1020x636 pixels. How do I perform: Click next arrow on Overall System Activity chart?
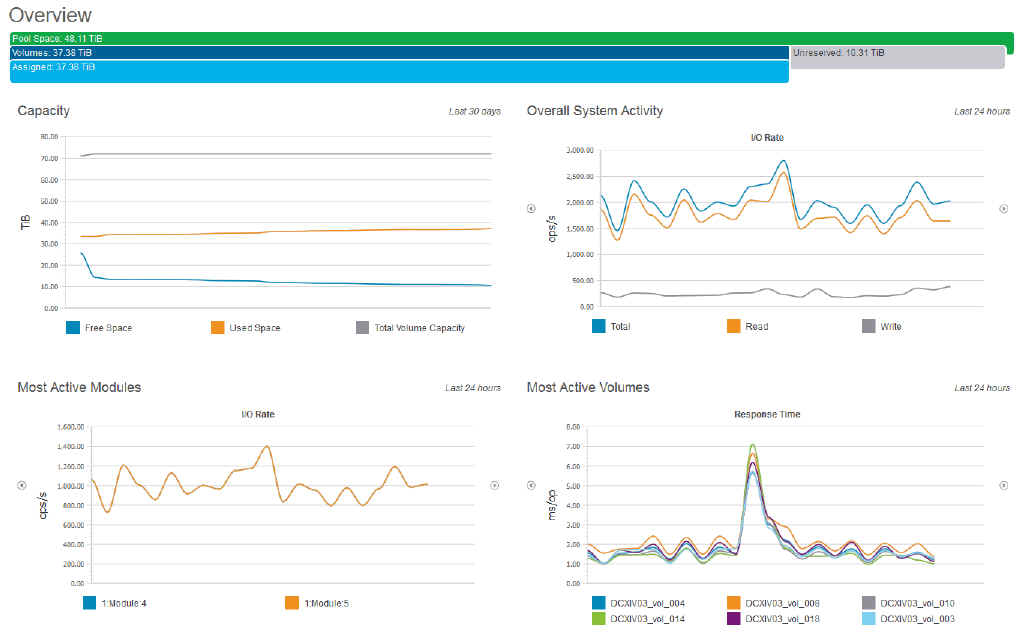(x=1003, y=209)
